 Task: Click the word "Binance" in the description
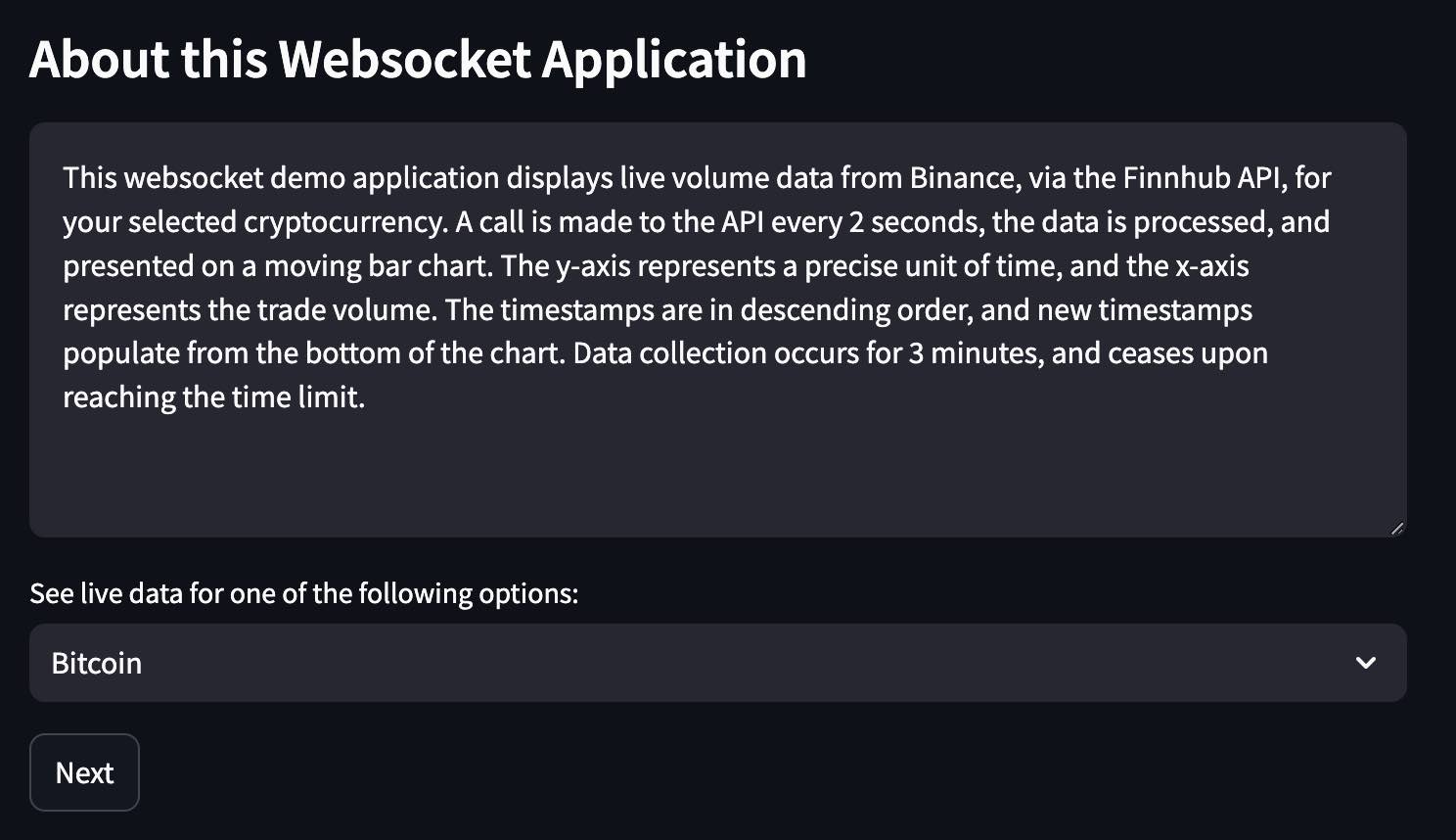963,178
